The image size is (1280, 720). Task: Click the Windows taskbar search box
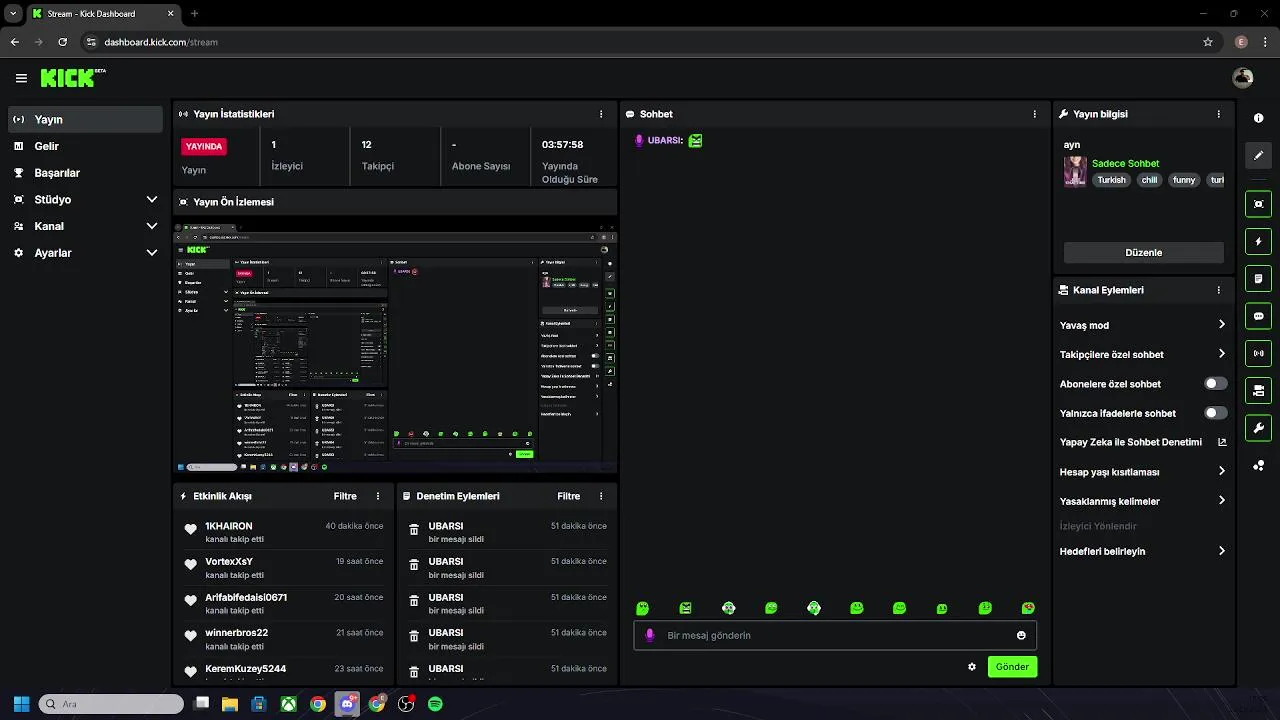tap(111, 704)
